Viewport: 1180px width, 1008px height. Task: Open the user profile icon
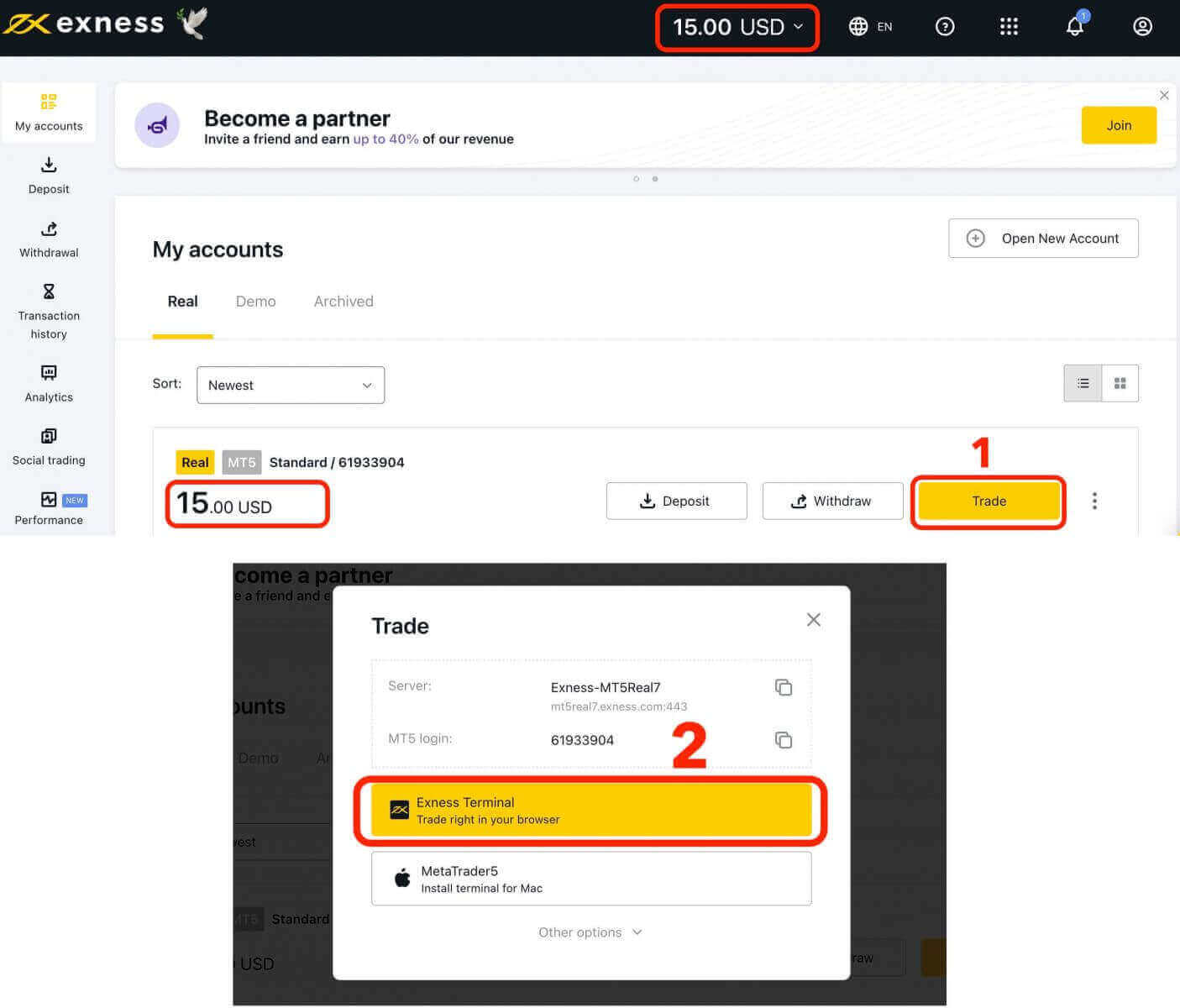pos(1142,27)
